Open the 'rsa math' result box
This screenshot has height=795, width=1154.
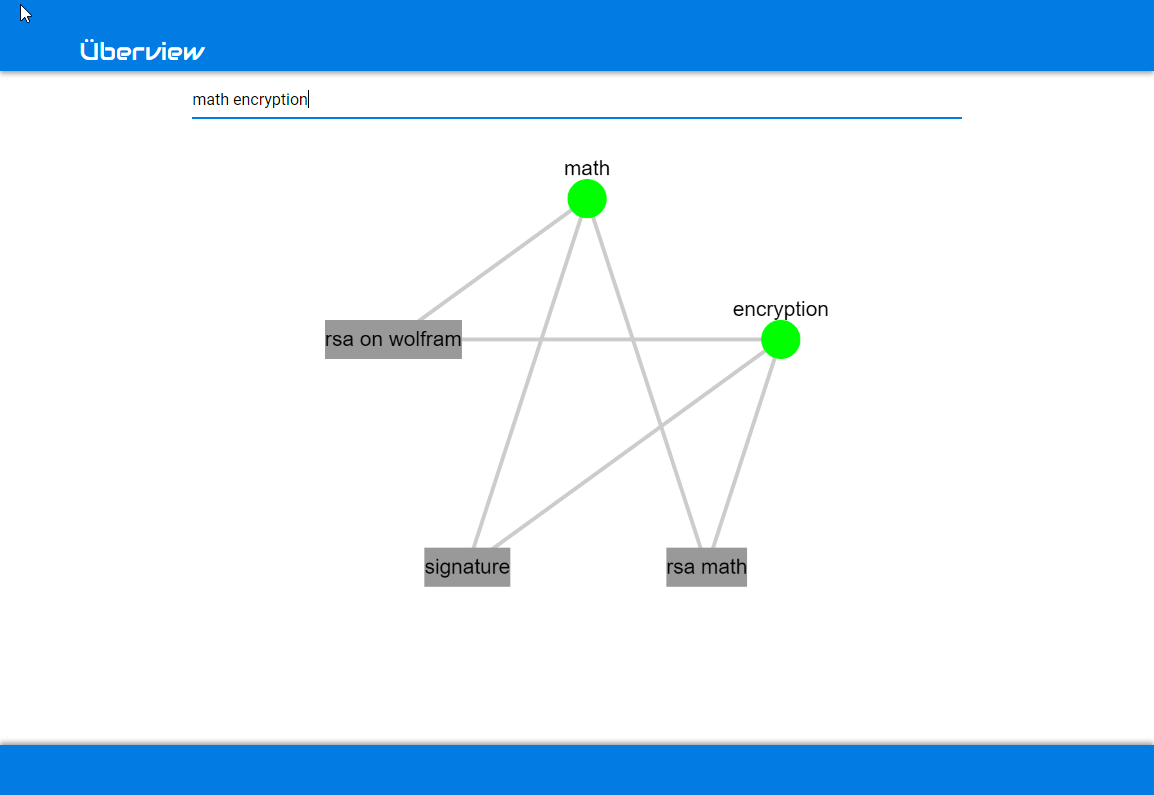[x=706, y=567]
